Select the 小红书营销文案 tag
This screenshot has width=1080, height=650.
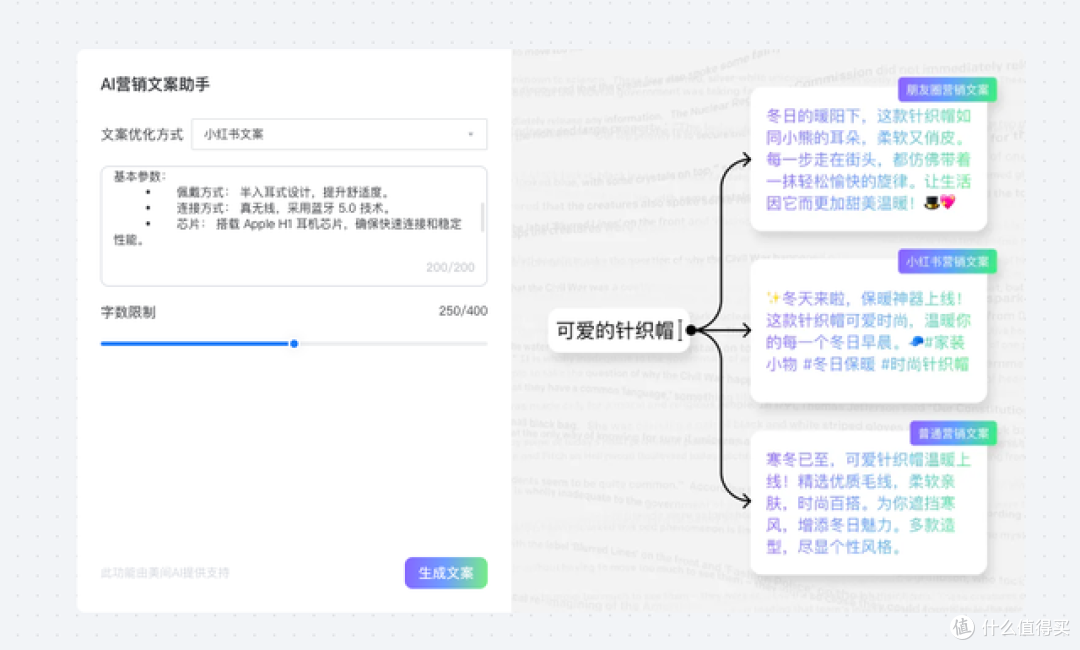[x=947, y=262]
